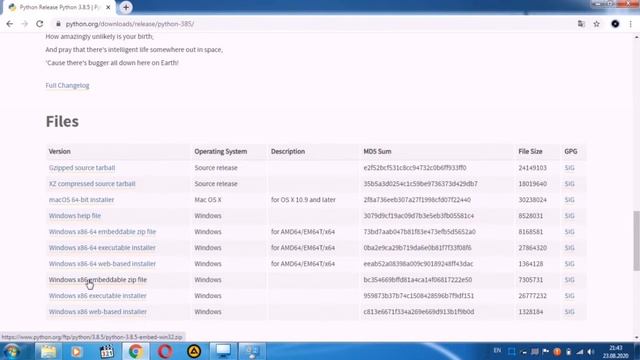Open SIG for macOS 64-bit installer
640x360 pixels.
(569, 200)
